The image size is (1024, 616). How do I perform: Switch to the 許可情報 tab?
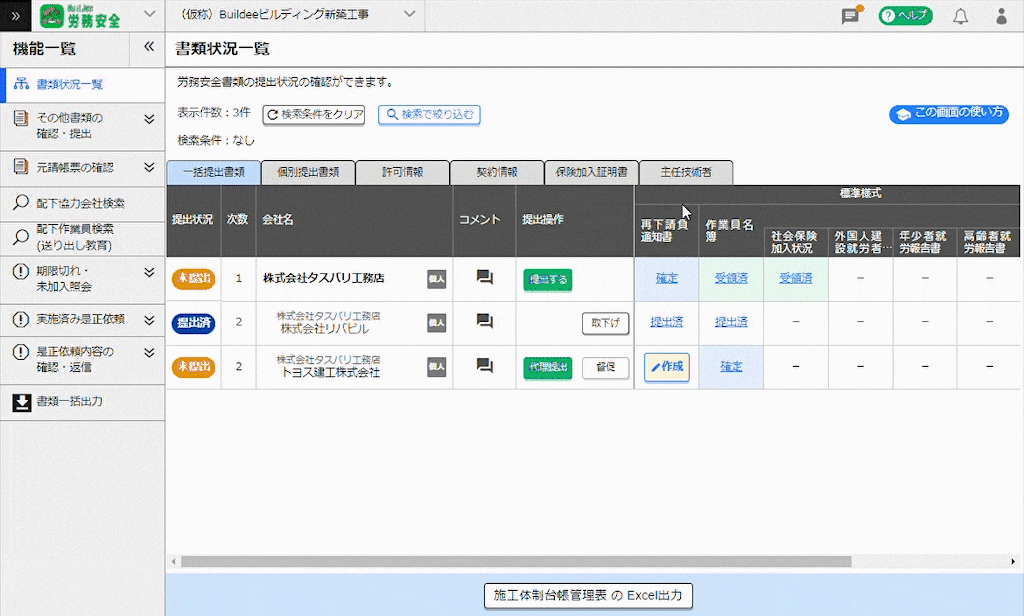coord(403,172)
